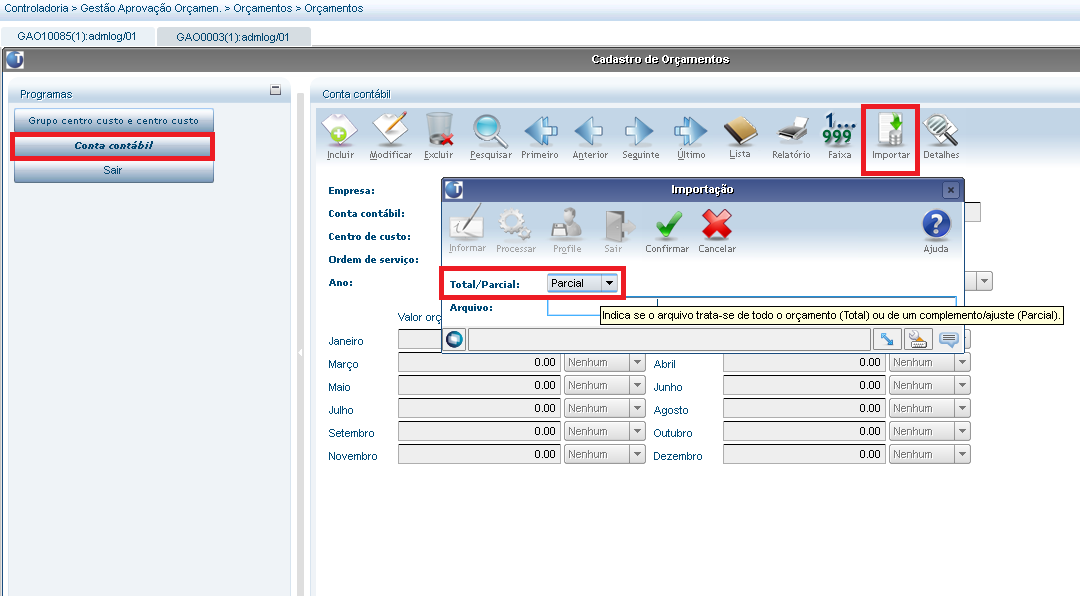The image size is (1080, 596).
Task: Click Controladoria in breadcrumb
Action: (x=37, y=8)
